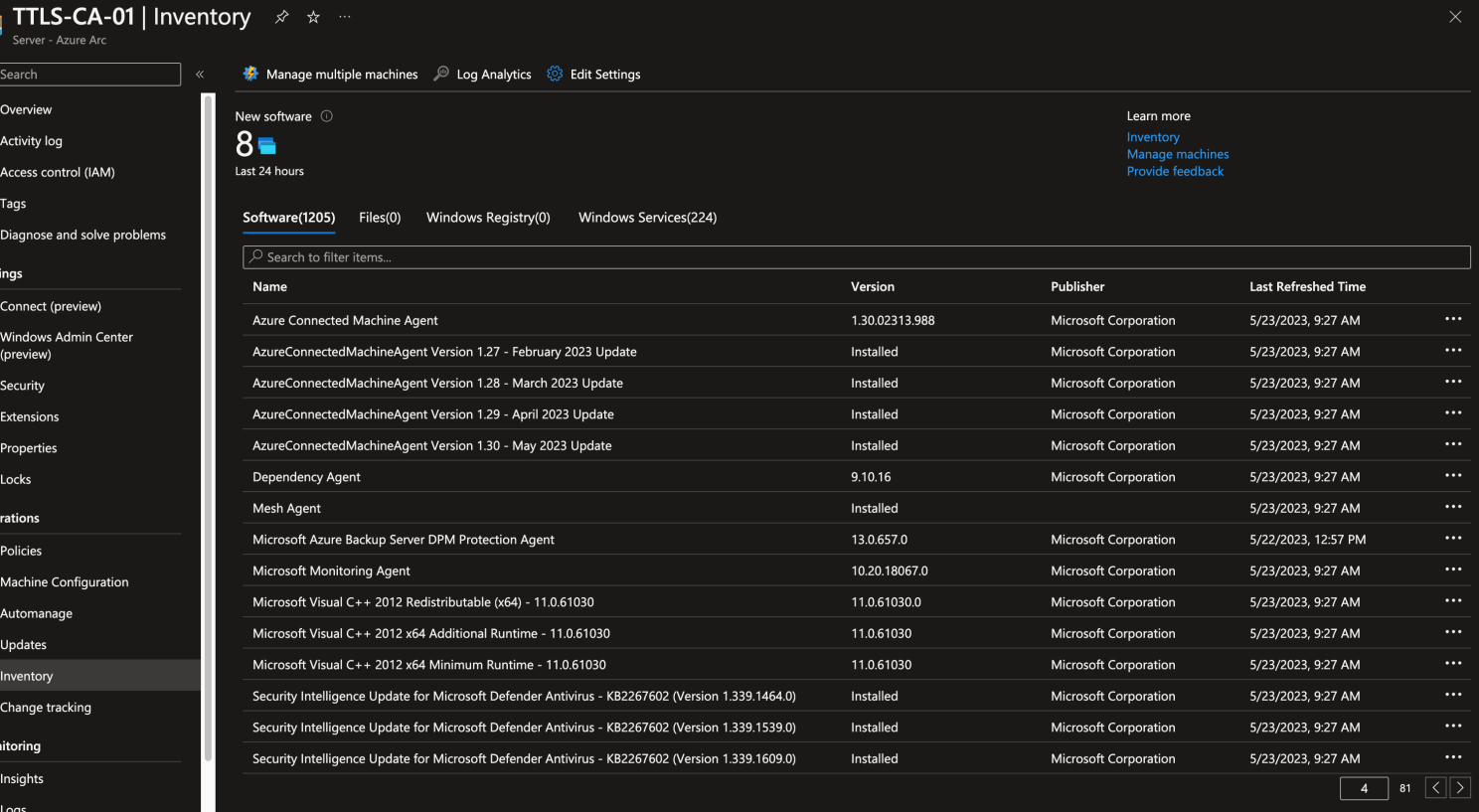This screenshot has width=1479, height=812.
Task: Open ellipsis menu for Defender update 1.339.1609.0
Action: pyautogui.click(x=1453, y=757)
